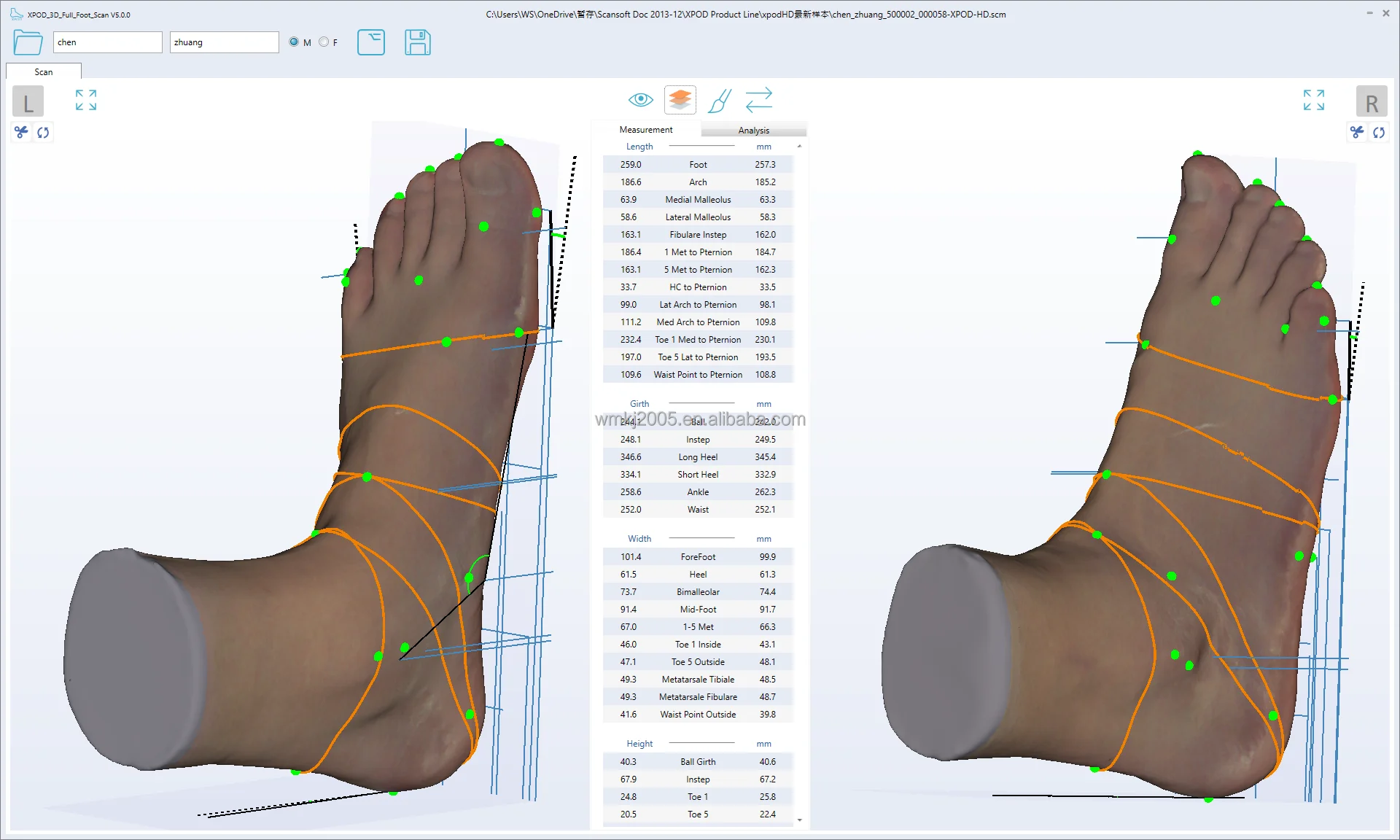The image size is (1400, 840).
Task: Select the brush tool in the top toolbar
Action: click(x=719, y=100)
